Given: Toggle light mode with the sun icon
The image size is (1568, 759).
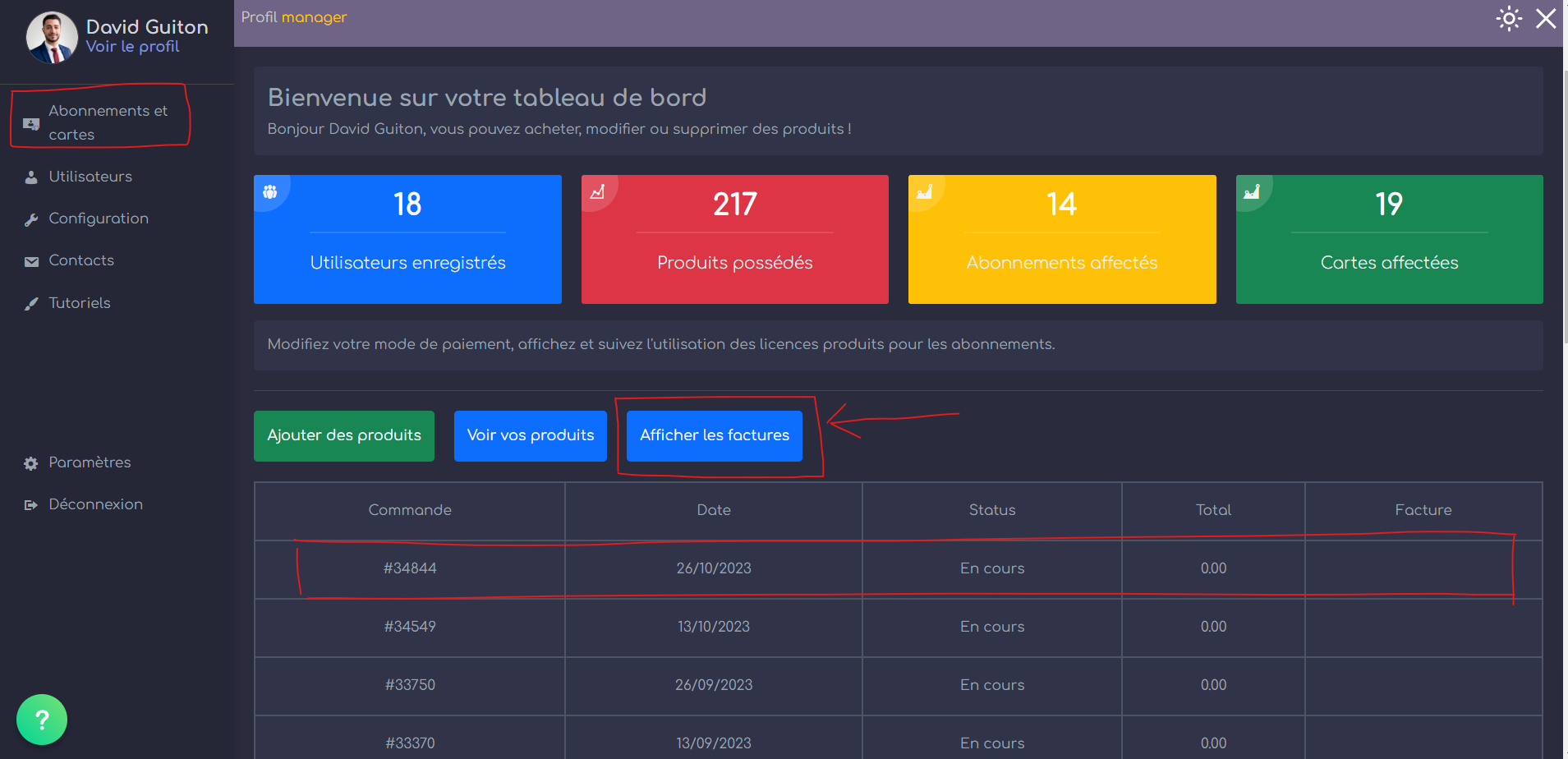Looking at the screenshot, I should tap(1508, 19).
